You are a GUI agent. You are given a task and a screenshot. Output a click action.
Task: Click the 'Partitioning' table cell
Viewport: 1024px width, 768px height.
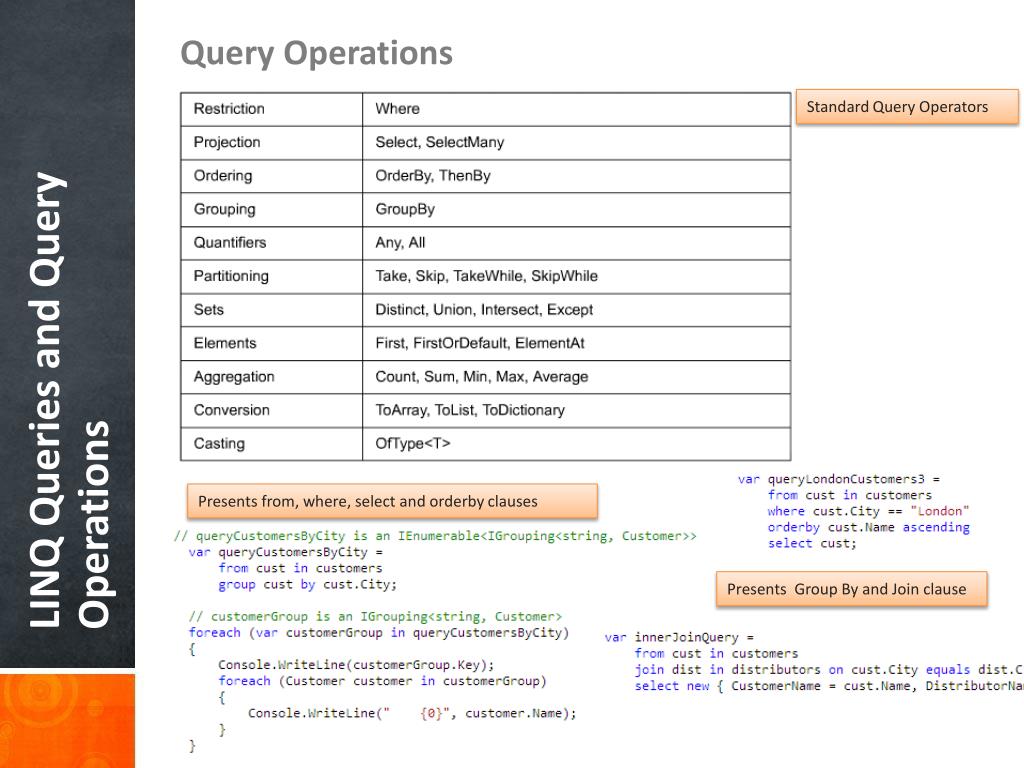[272, 277]
